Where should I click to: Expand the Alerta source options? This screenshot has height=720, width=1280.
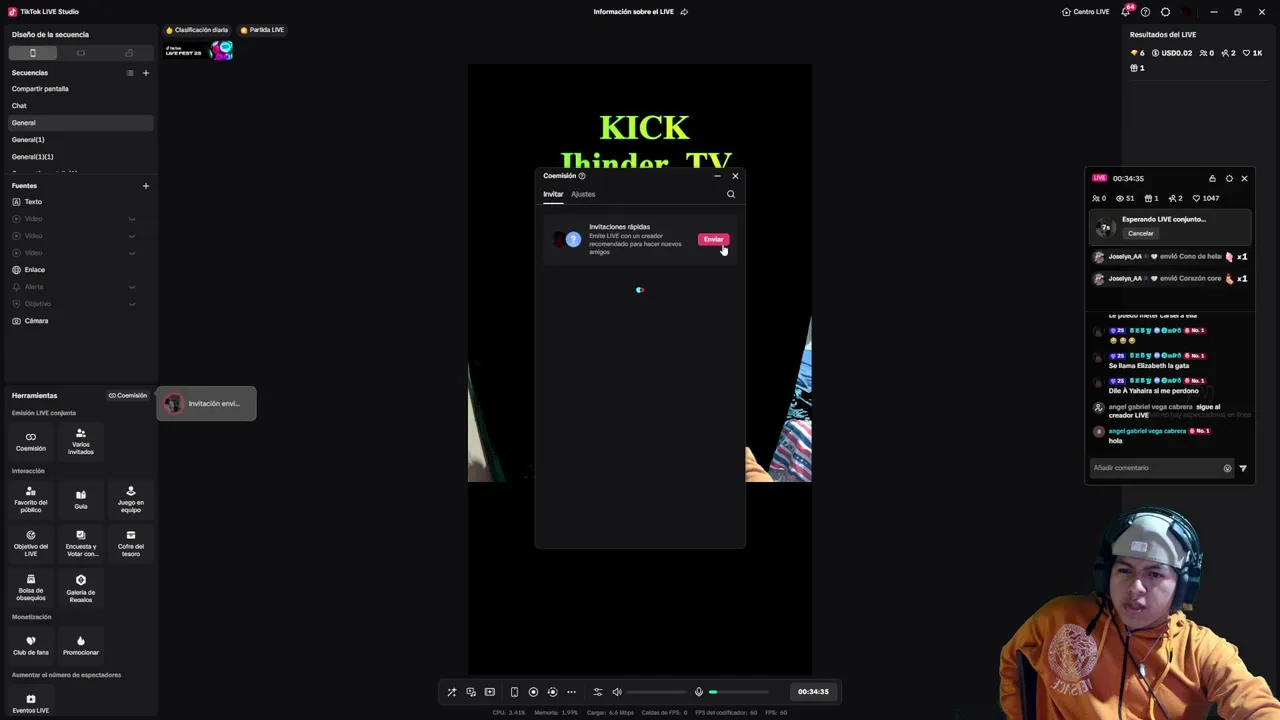(x=131, y=287)
